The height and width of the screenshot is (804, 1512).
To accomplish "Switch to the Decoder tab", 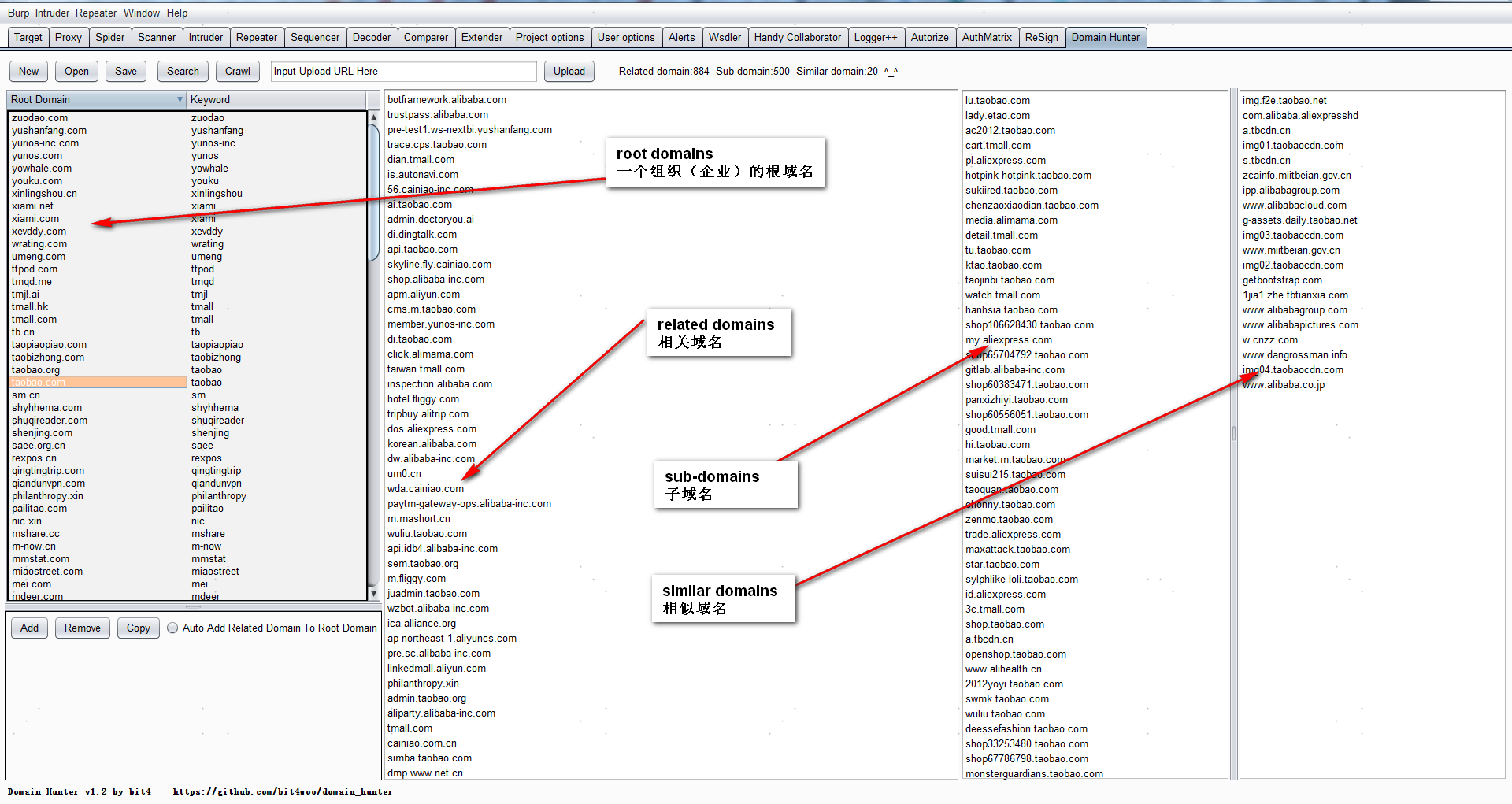I will click(x=372, y=37).
